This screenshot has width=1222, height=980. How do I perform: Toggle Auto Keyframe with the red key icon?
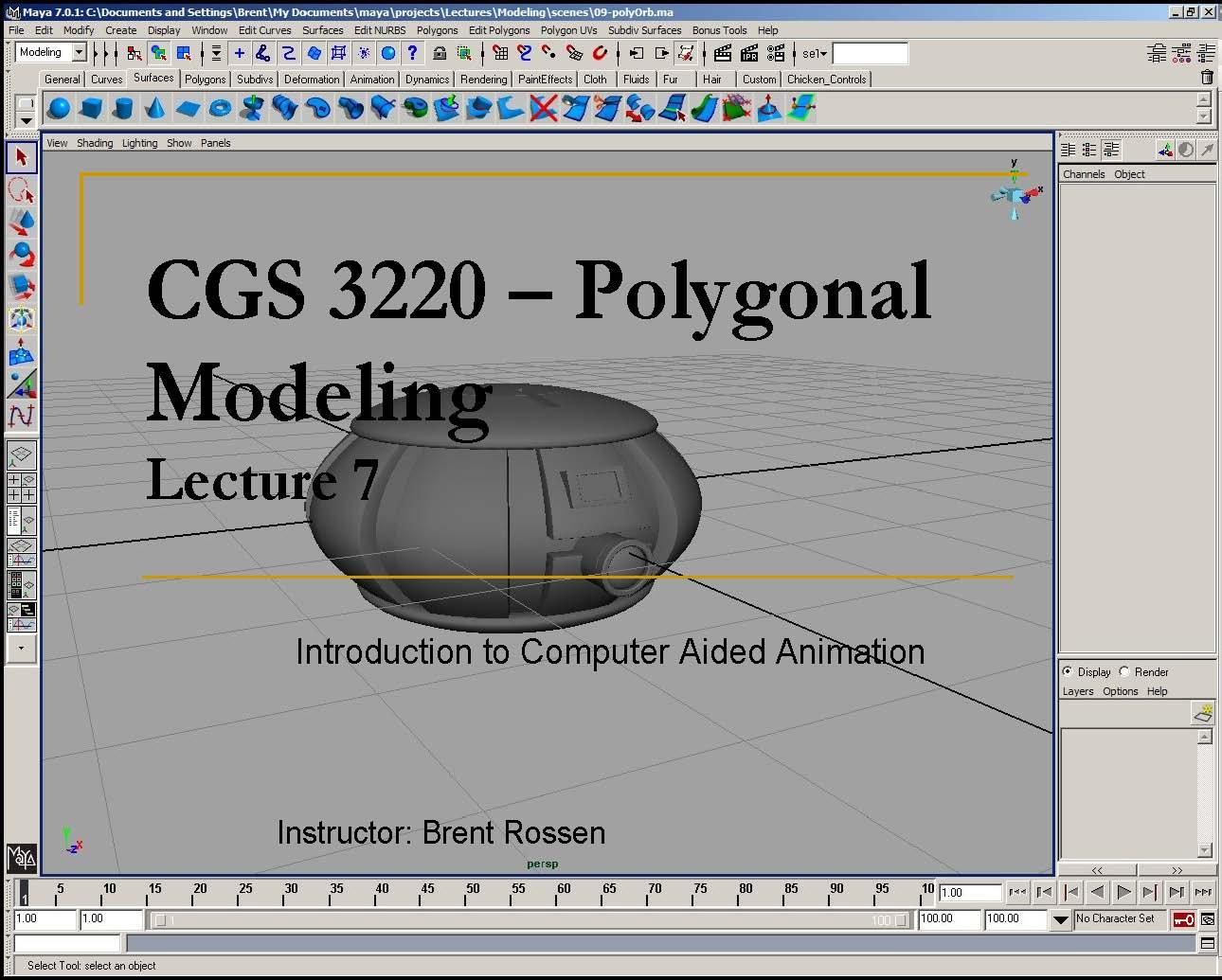(x=1184, y=919)
